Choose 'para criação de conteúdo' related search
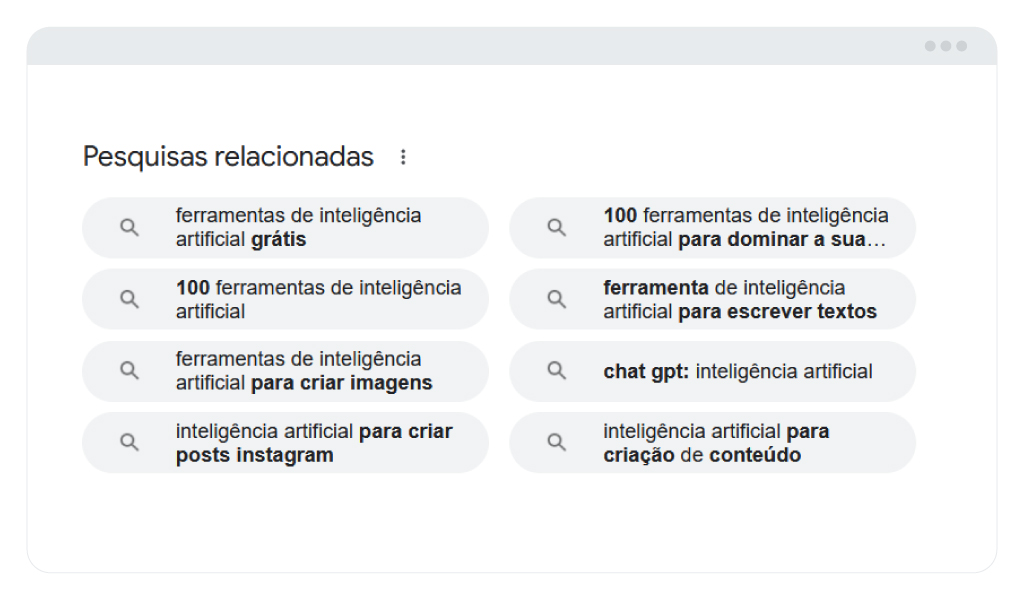Image resolution: width=1024 pixels, height=600 pixels. coord(712,443)
